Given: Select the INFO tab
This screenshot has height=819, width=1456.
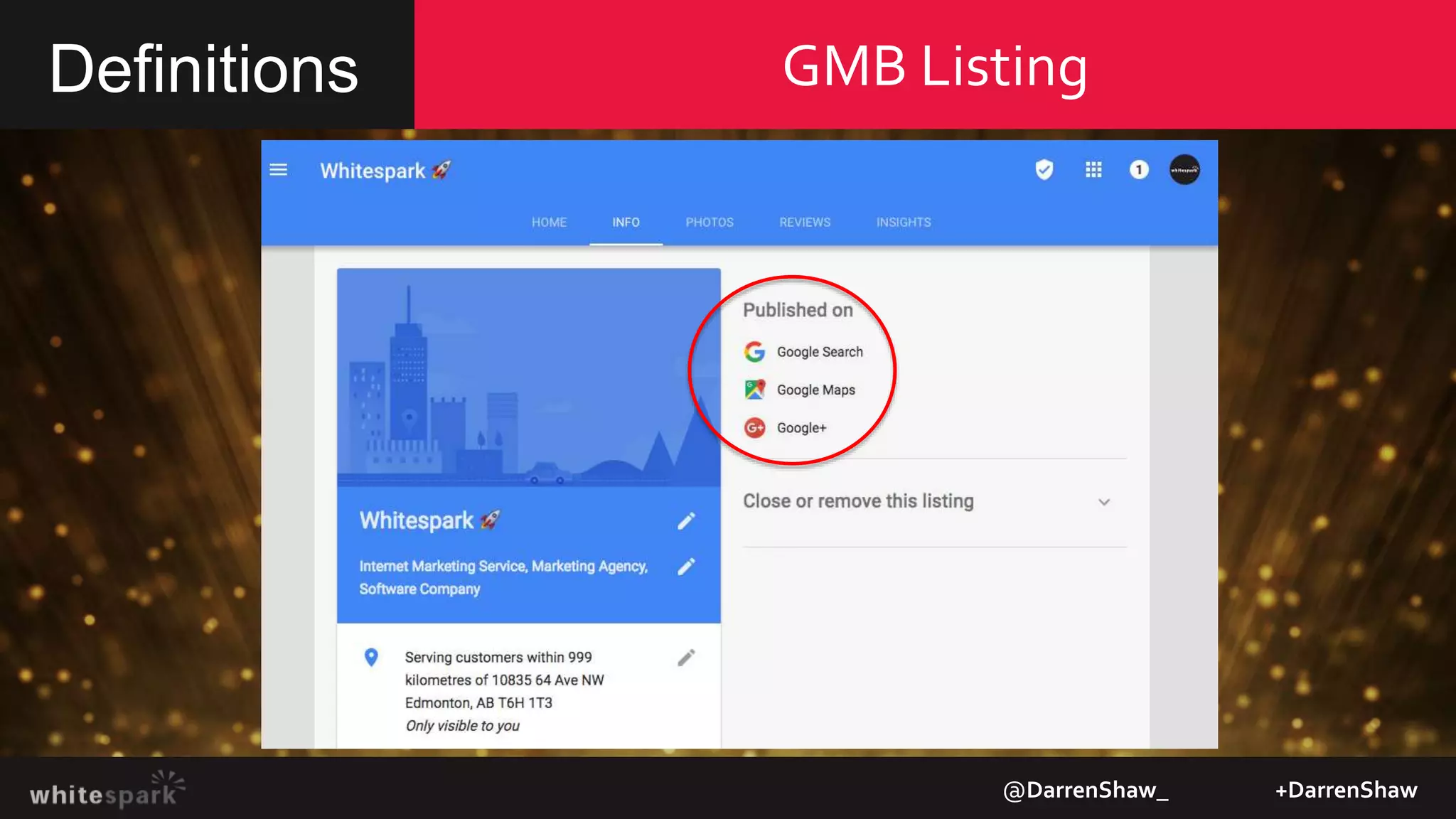Looking at the screenshot, I should (626, 223).
